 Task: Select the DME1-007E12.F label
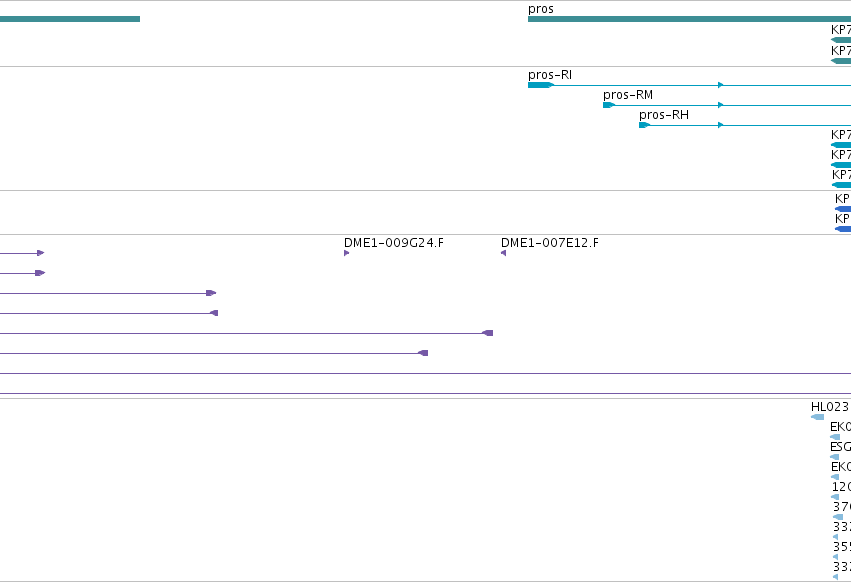[x=550, y=243]
